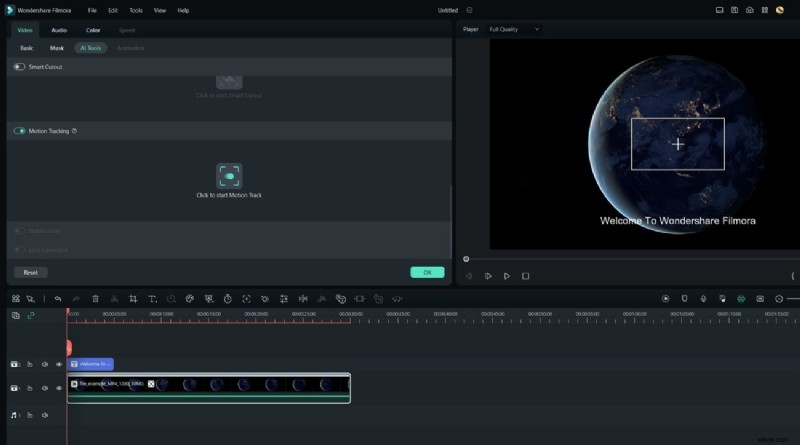Mute video track 2 speaker icon

pyautogui.click(x=45, y=364)
